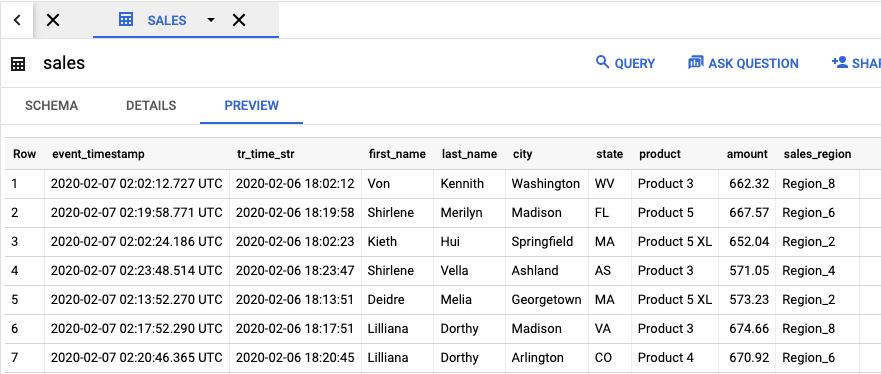Click the Row column header
This screenshot has height=374, width=881.
pos(25,154)
